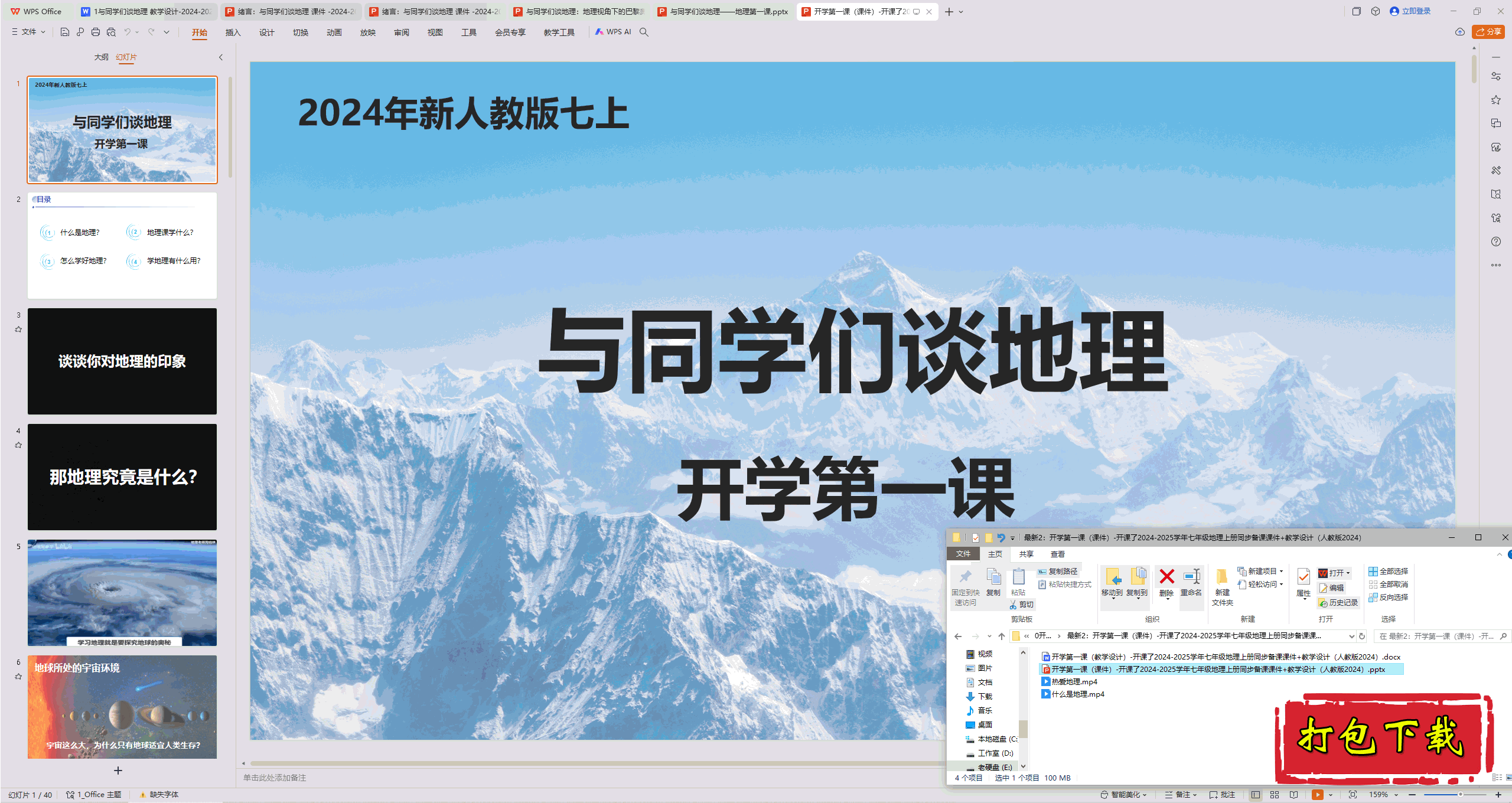Switch Explorer to details view icon
This screenshot has height=803, width=1512.
point(1496,778)
